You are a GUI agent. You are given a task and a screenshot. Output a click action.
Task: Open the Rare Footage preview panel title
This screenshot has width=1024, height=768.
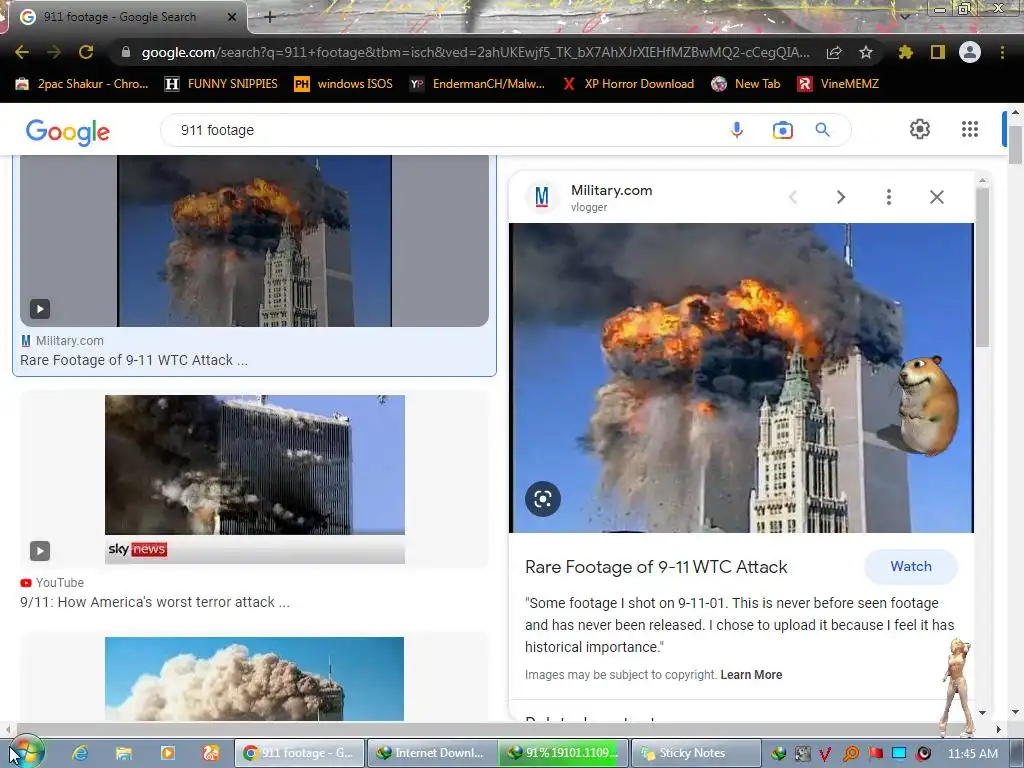click(656, 567)
